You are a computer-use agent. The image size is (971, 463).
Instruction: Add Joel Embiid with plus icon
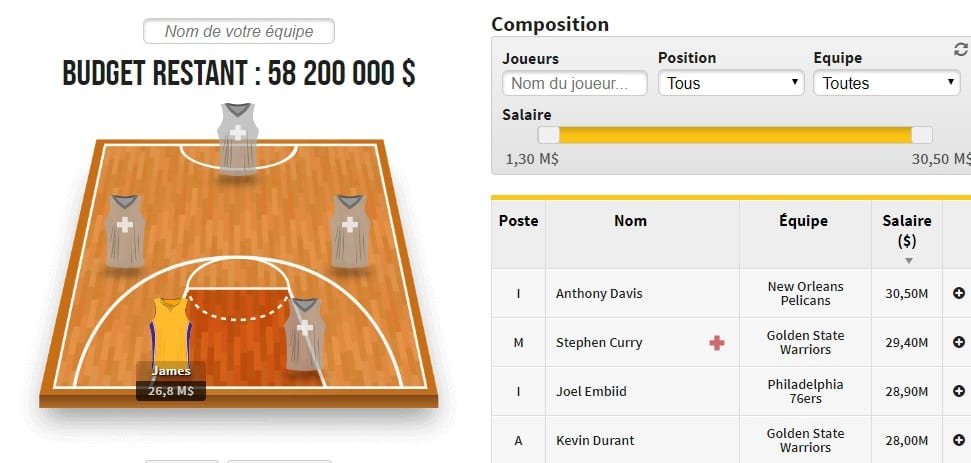(x=959, y=392)
